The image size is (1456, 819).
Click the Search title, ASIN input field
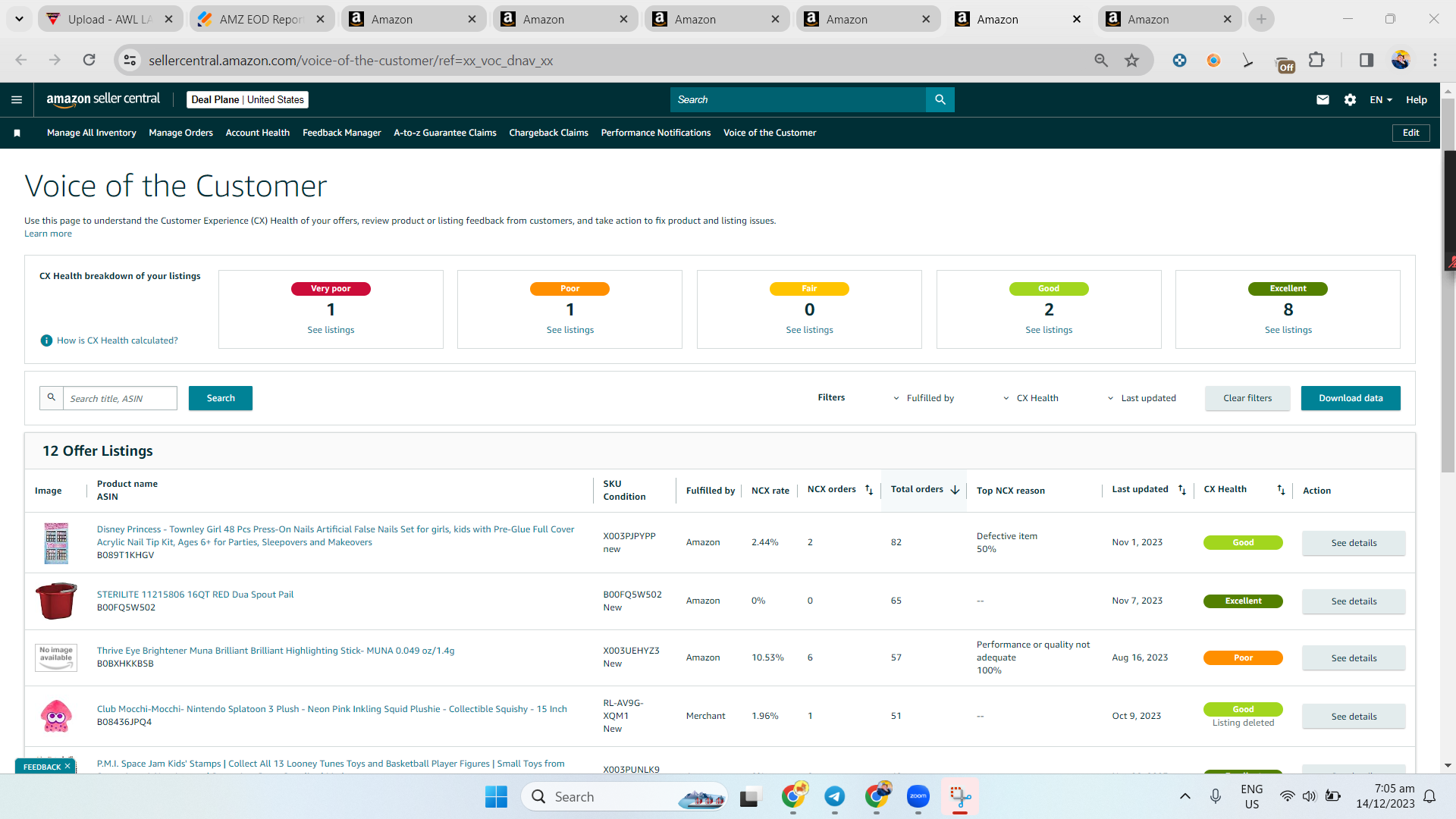pos(120,398)
